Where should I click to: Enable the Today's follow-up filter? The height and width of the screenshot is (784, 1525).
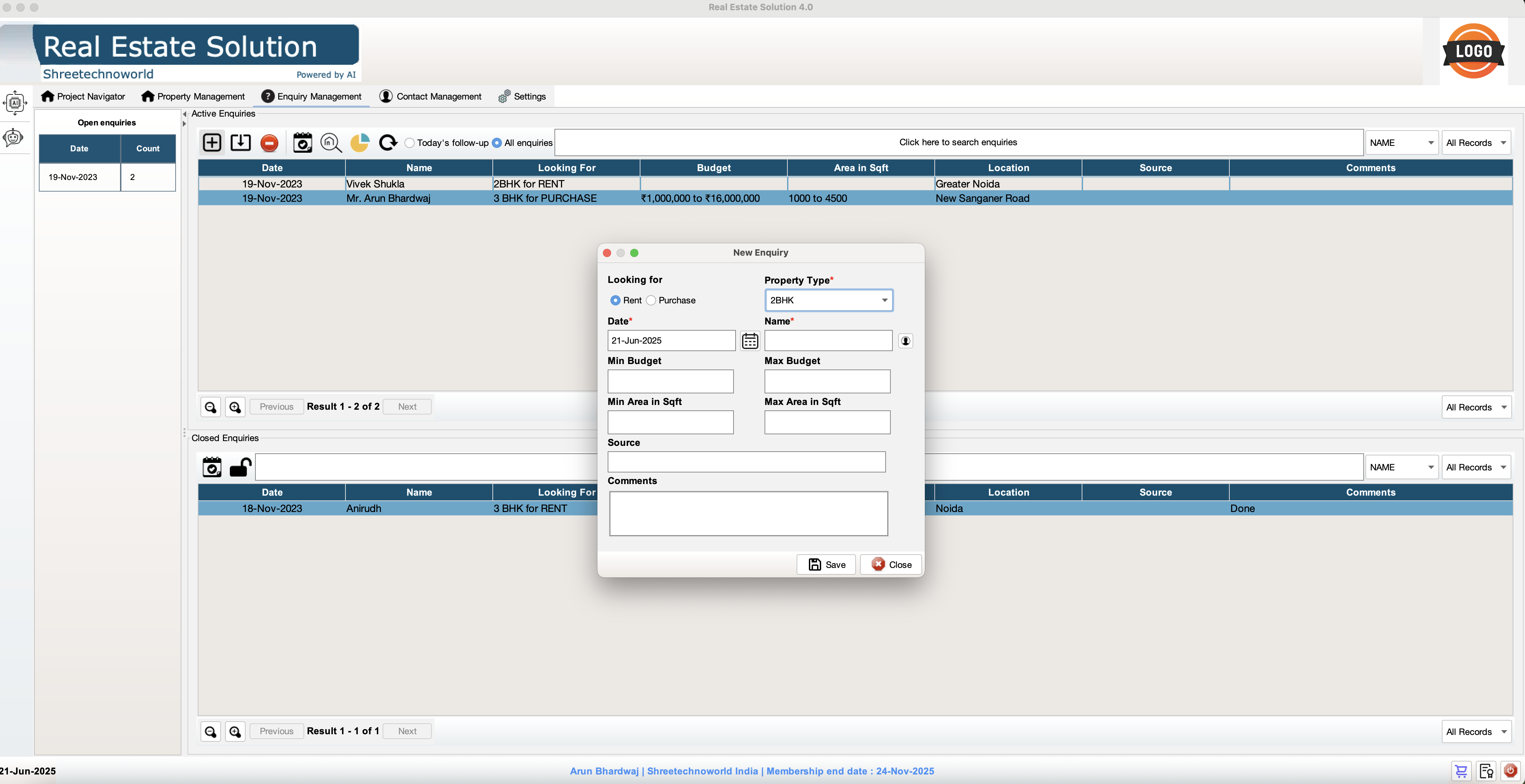click(409, 142)
